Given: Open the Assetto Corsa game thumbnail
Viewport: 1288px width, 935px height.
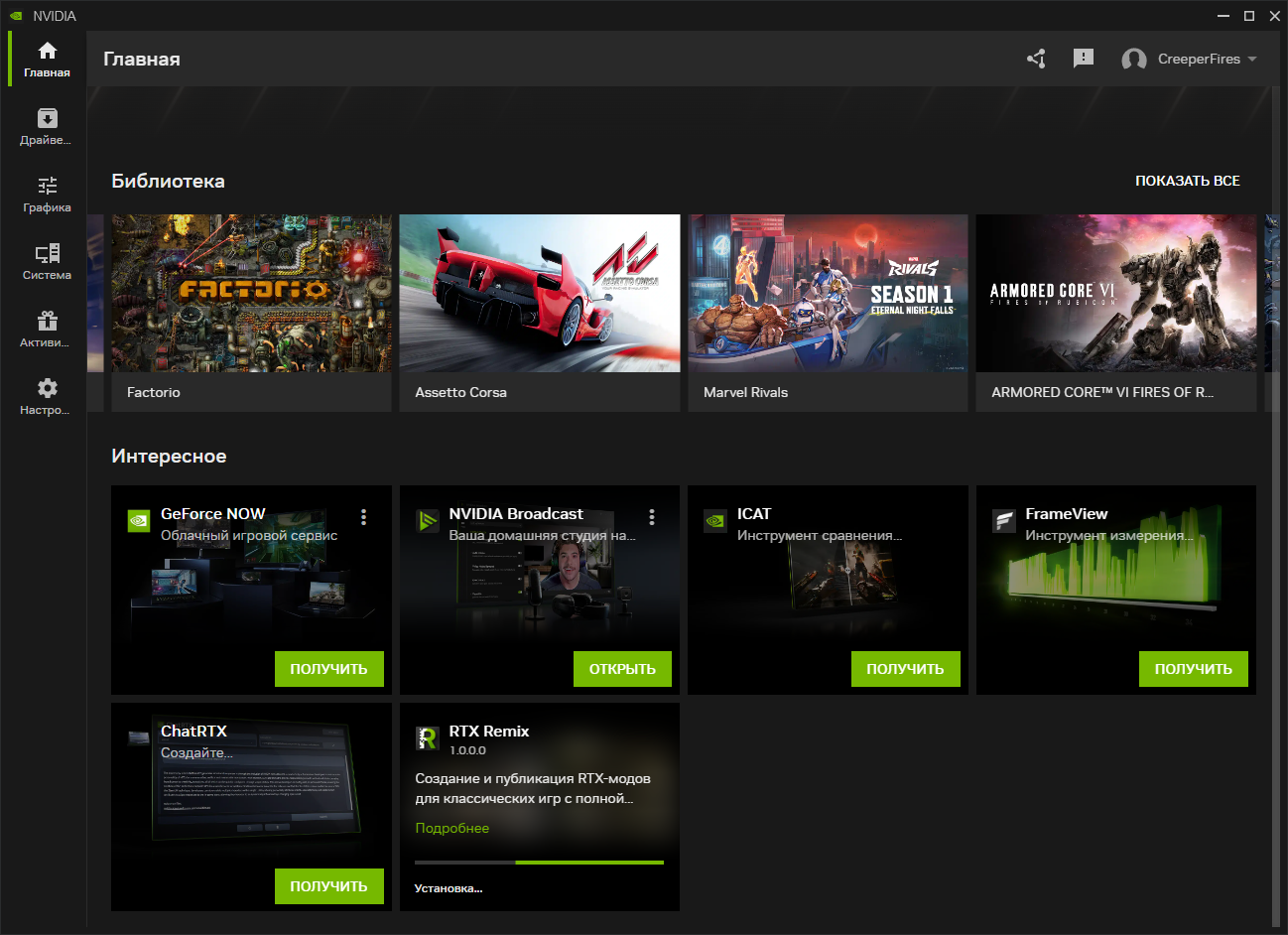Looking at the screenshot, I should pyautogui.click(x=540, y=294).
